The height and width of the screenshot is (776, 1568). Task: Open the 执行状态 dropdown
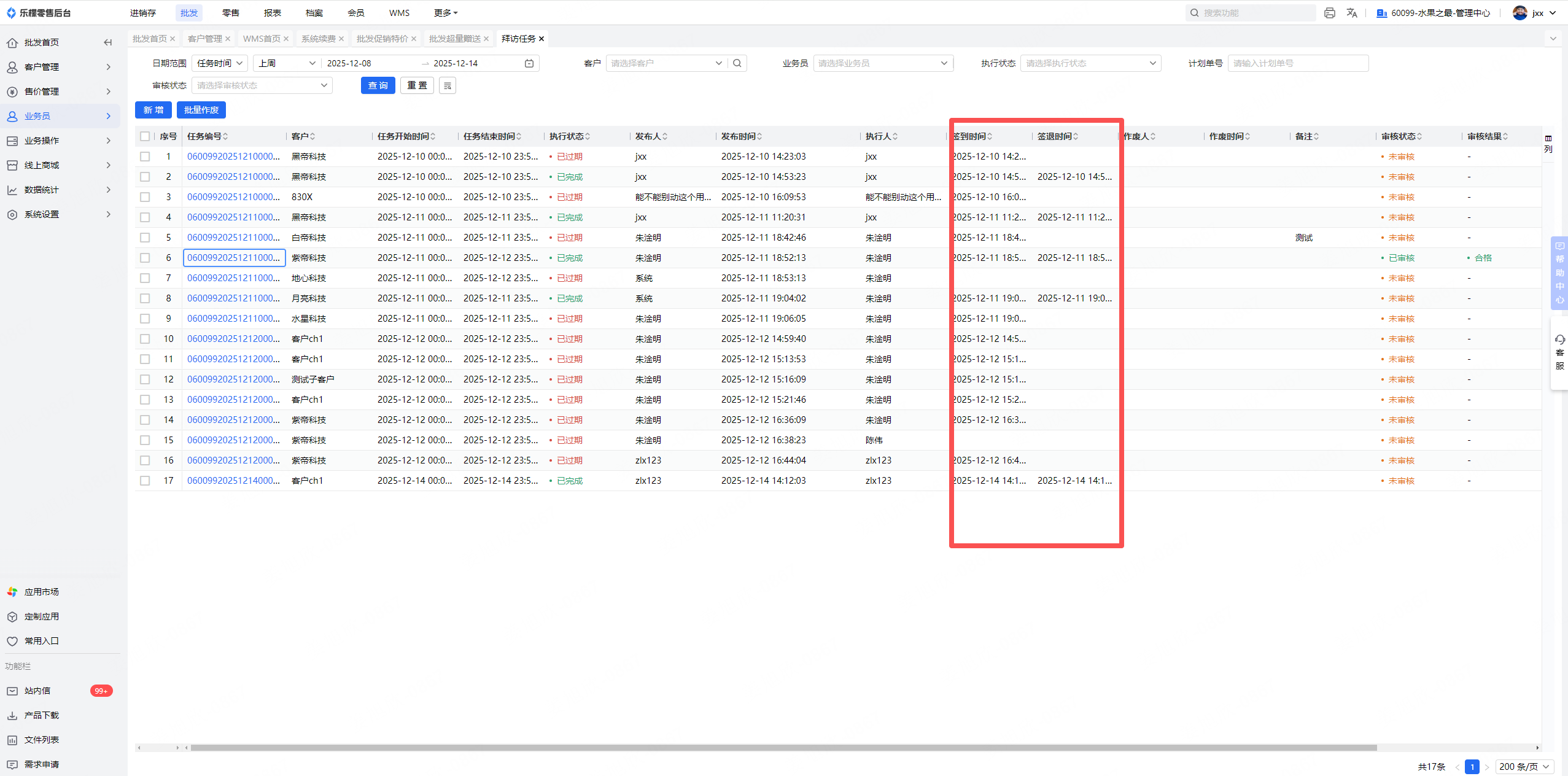[x=1090, y=63]
